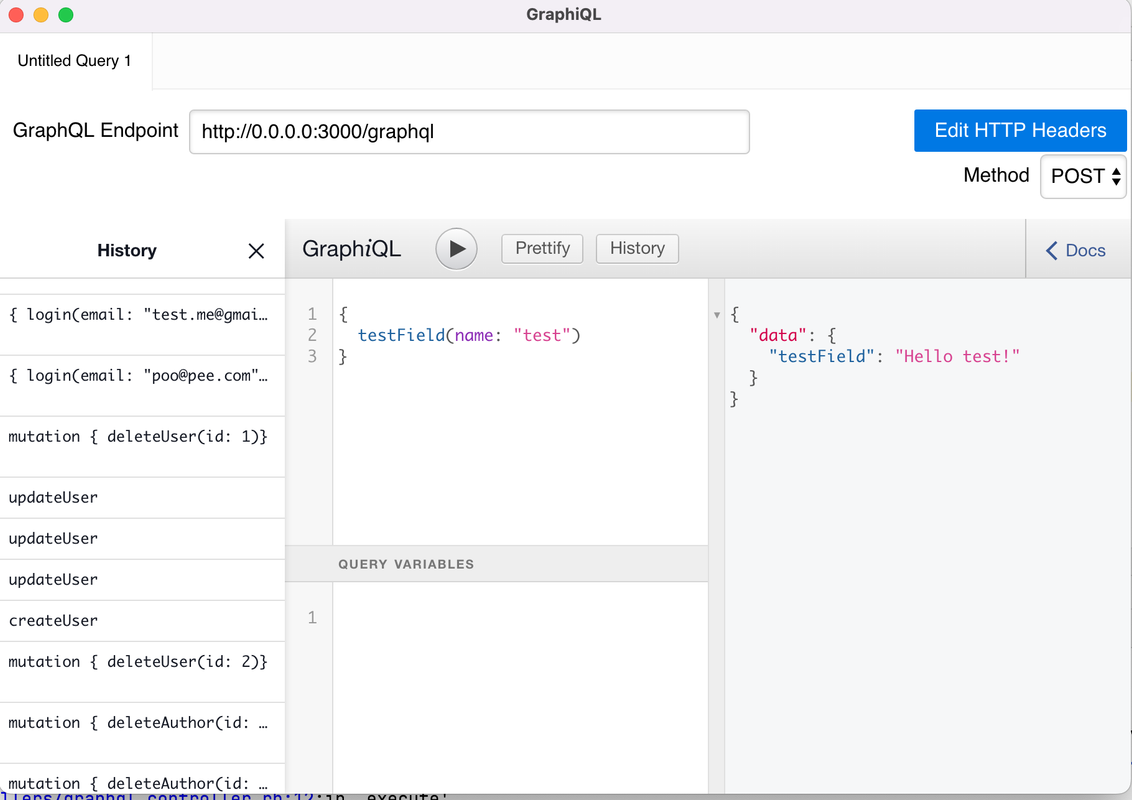Screen dimensions: 1132x800
Task: Toggle the History toolbar button
Action: point(637,248)
